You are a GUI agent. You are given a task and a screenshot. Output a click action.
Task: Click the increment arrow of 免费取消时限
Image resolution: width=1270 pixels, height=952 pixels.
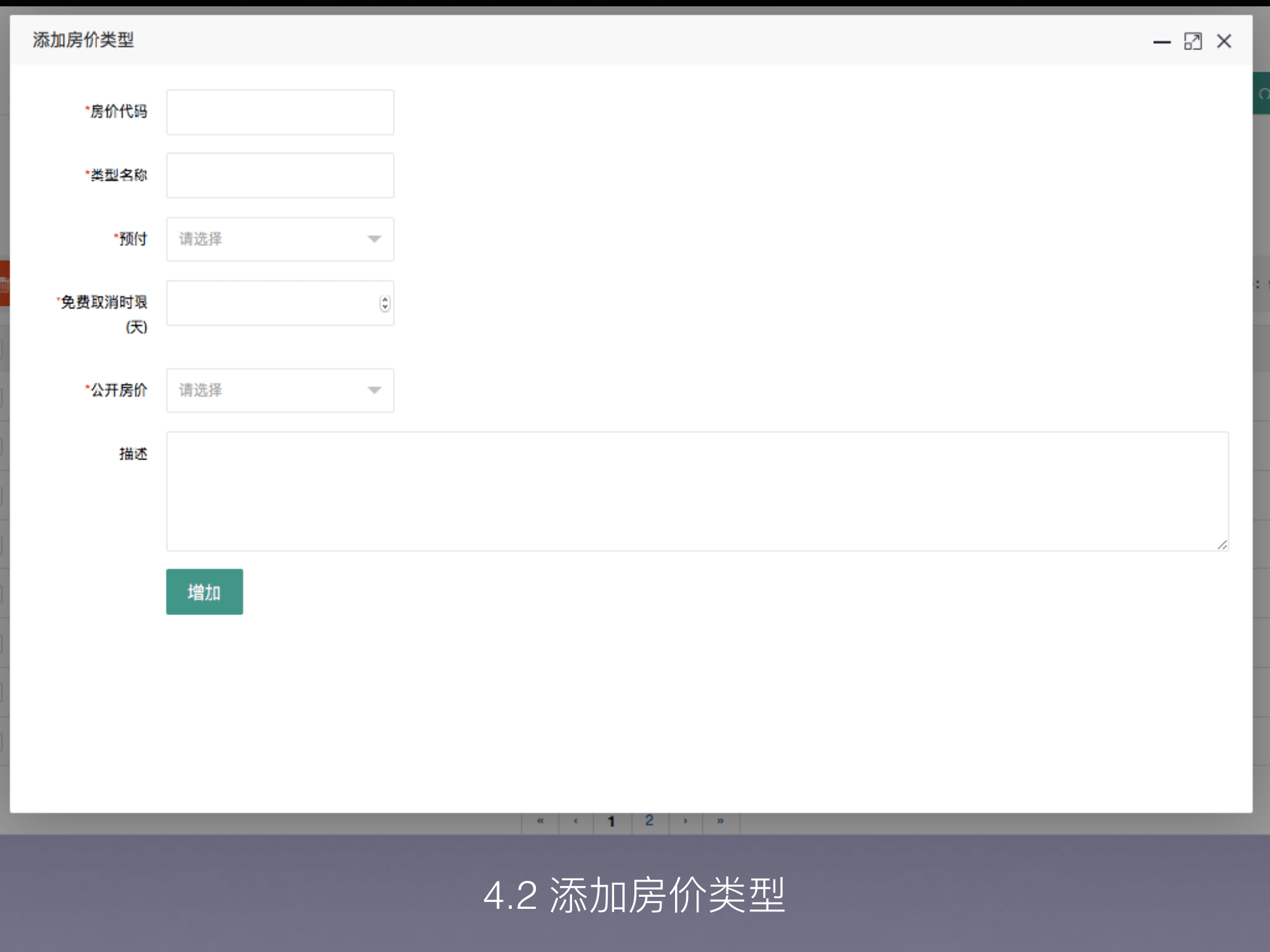[x=384, y=300]
